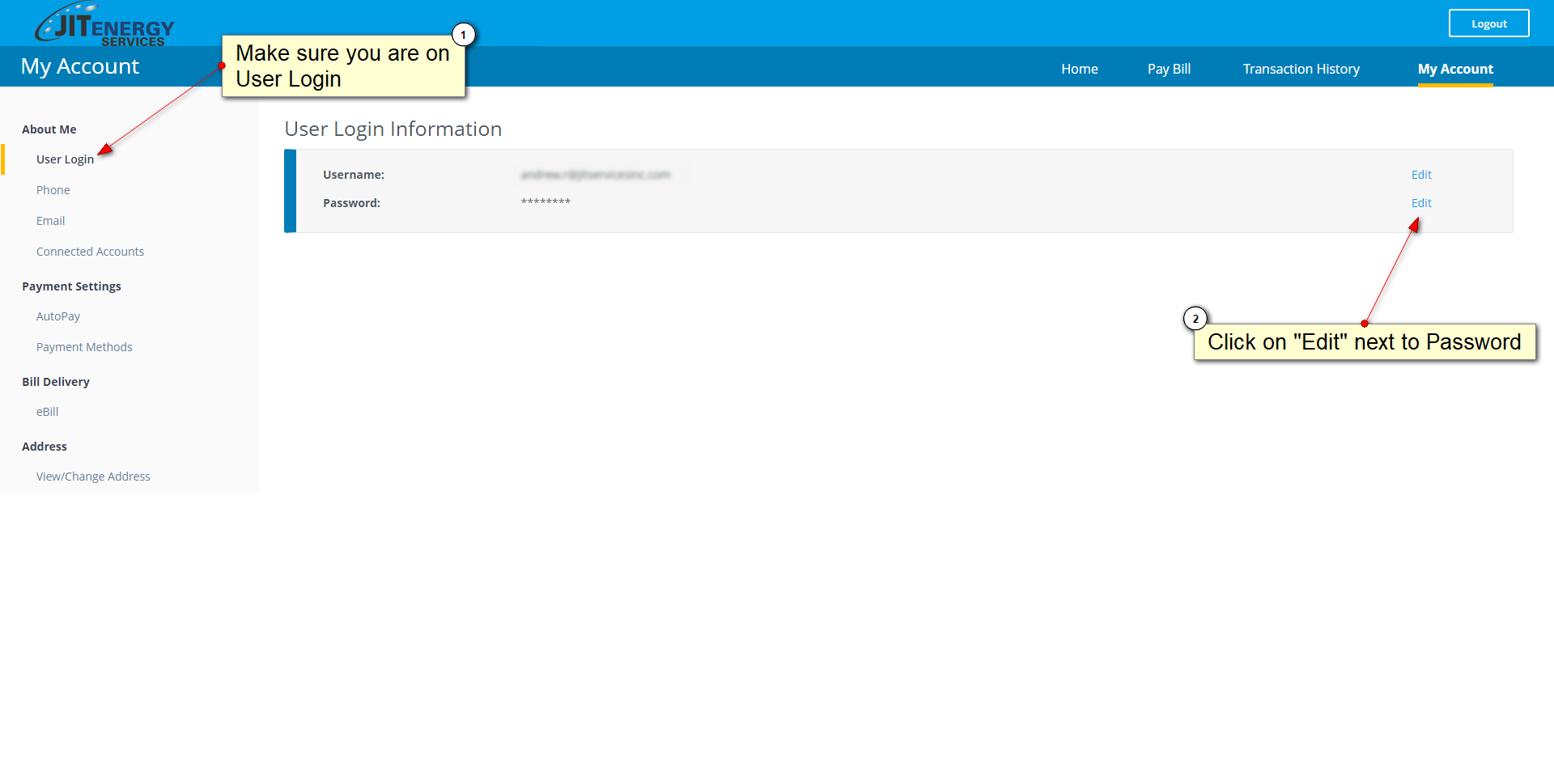View Connected Accounts
Image resolution: width=1554 pixels, height=784 pixels.
pos(90,252)
